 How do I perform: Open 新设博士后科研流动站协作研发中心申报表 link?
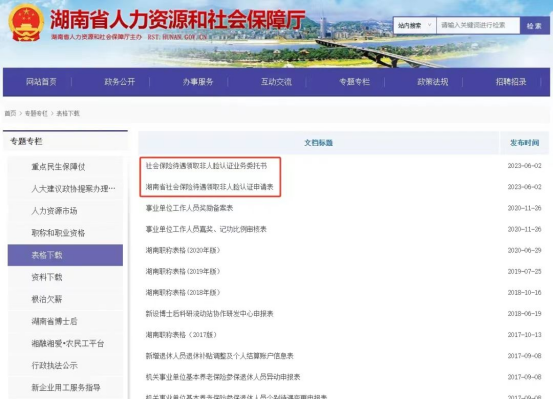209,314
